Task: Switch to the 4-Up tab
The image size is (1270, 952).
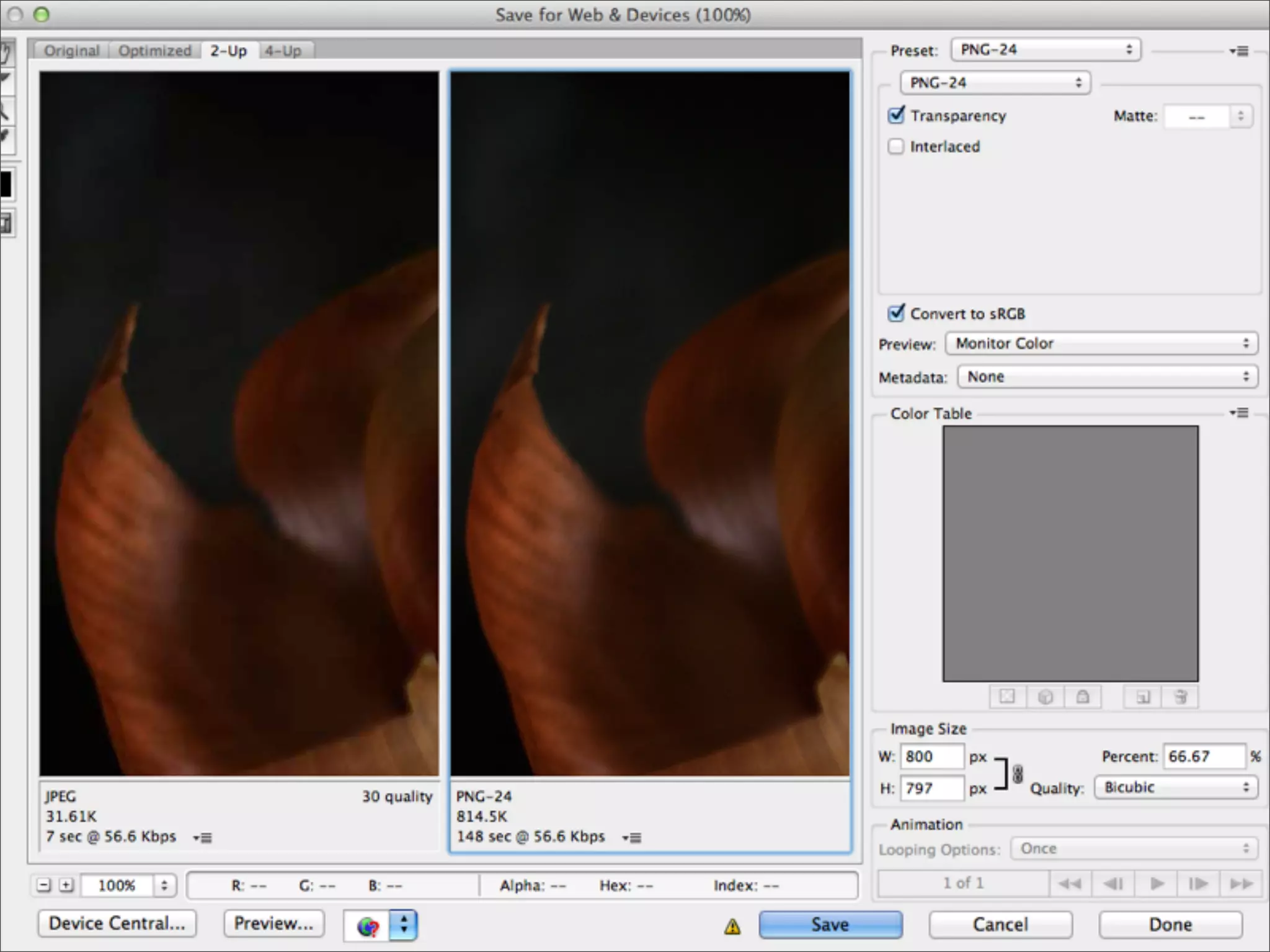Action: pyautogui.click(x=283, y=51)
